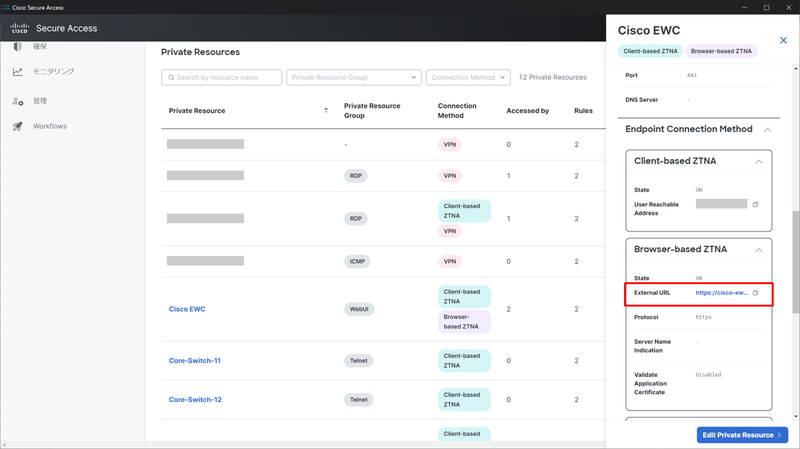Click the Browser-based ZTNA tag in Cisco EWC row
The width and height of the screenshot is (800, 449).
(464, 321)
